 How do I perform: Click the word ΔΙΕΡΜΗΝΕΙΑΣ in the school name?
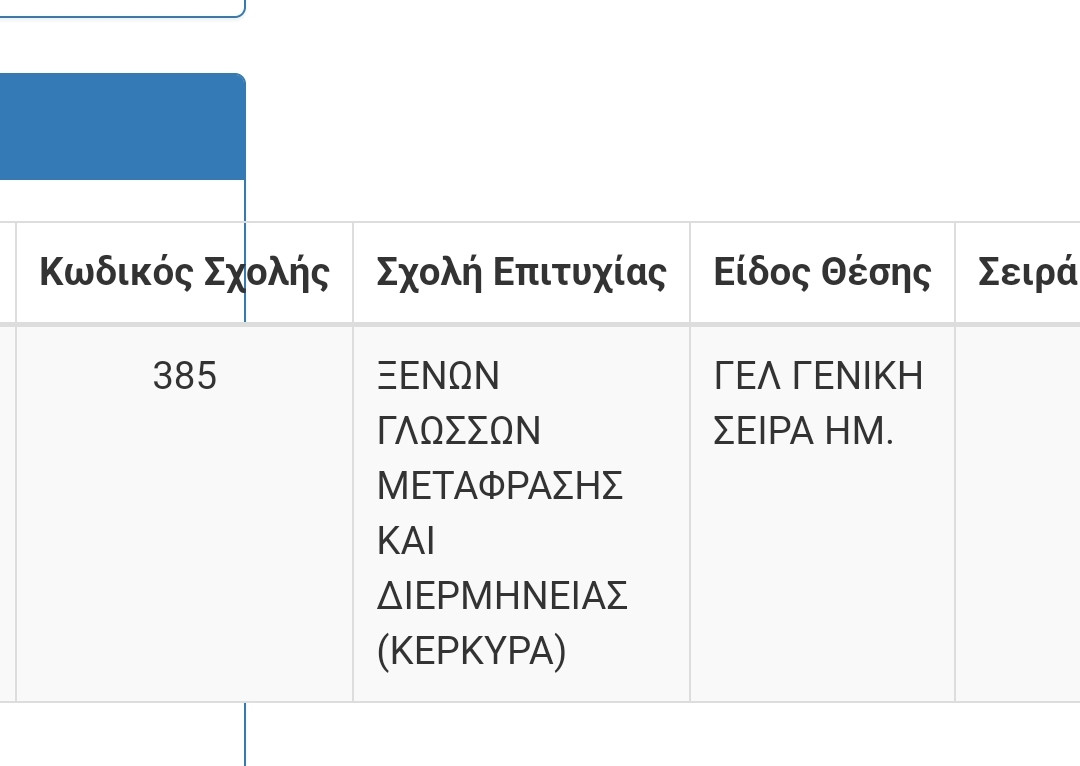502,597
